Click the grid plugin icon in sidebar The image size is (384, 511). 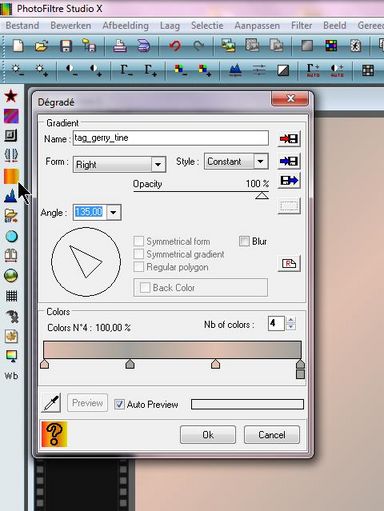coord(11,296)
